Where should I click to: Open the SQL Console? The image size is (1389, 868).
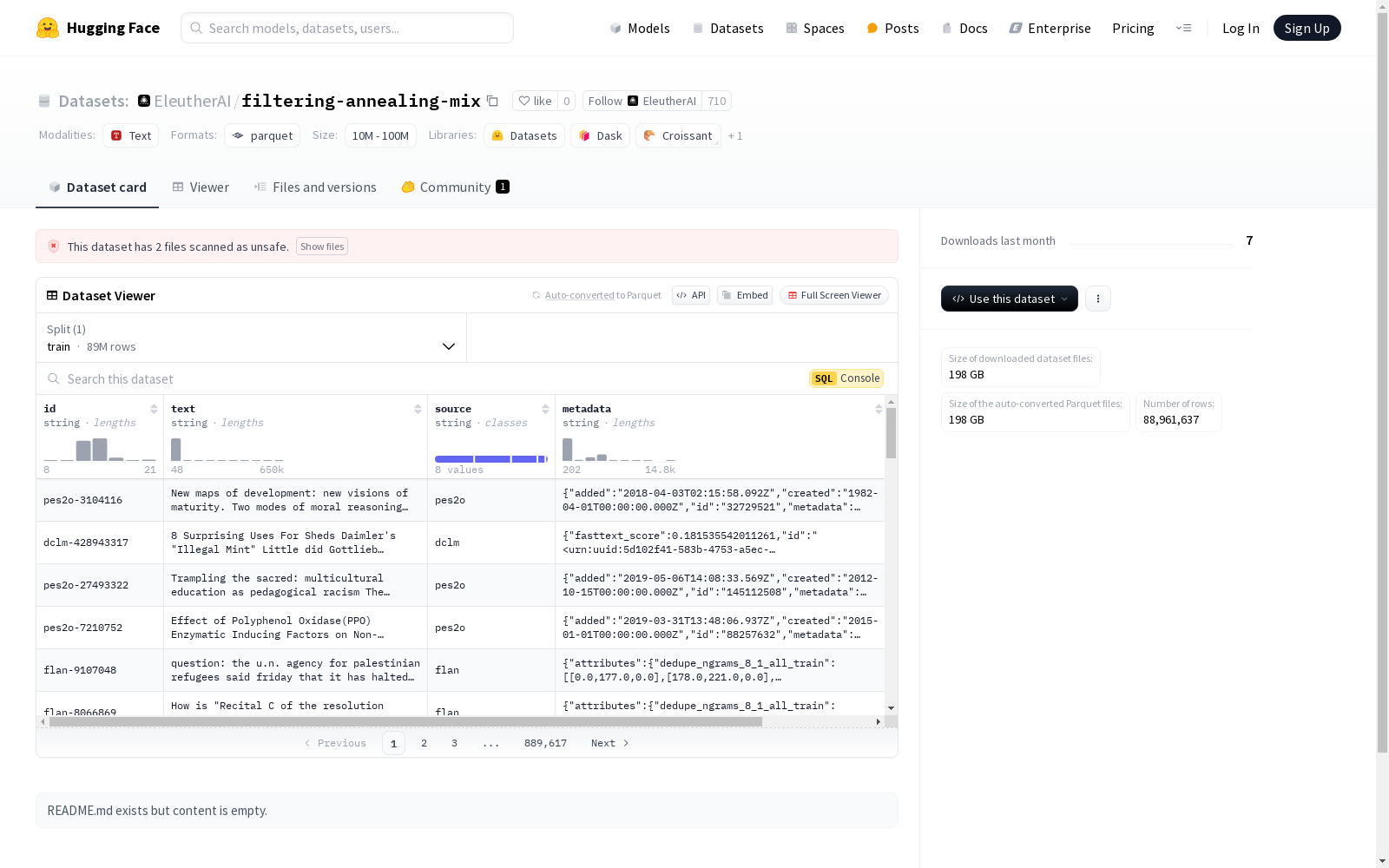(846, 378)
